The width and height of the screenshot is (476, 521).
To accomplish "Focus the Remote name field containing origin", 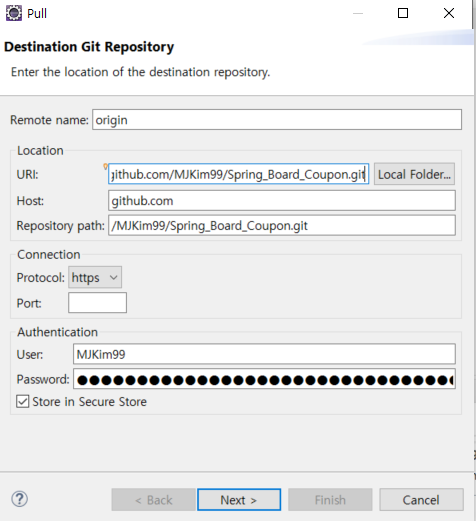I will pyautogui.click(x=277, y=120).
